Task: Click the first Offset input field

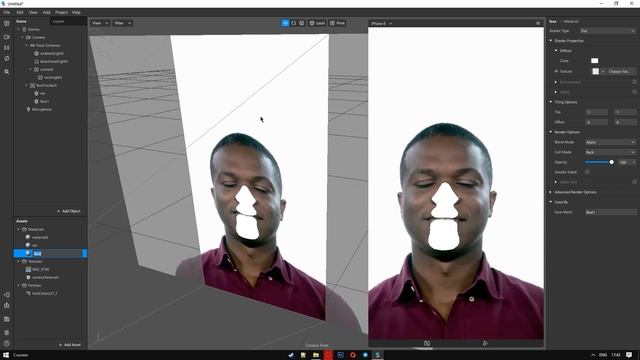Action: [596, 122]
